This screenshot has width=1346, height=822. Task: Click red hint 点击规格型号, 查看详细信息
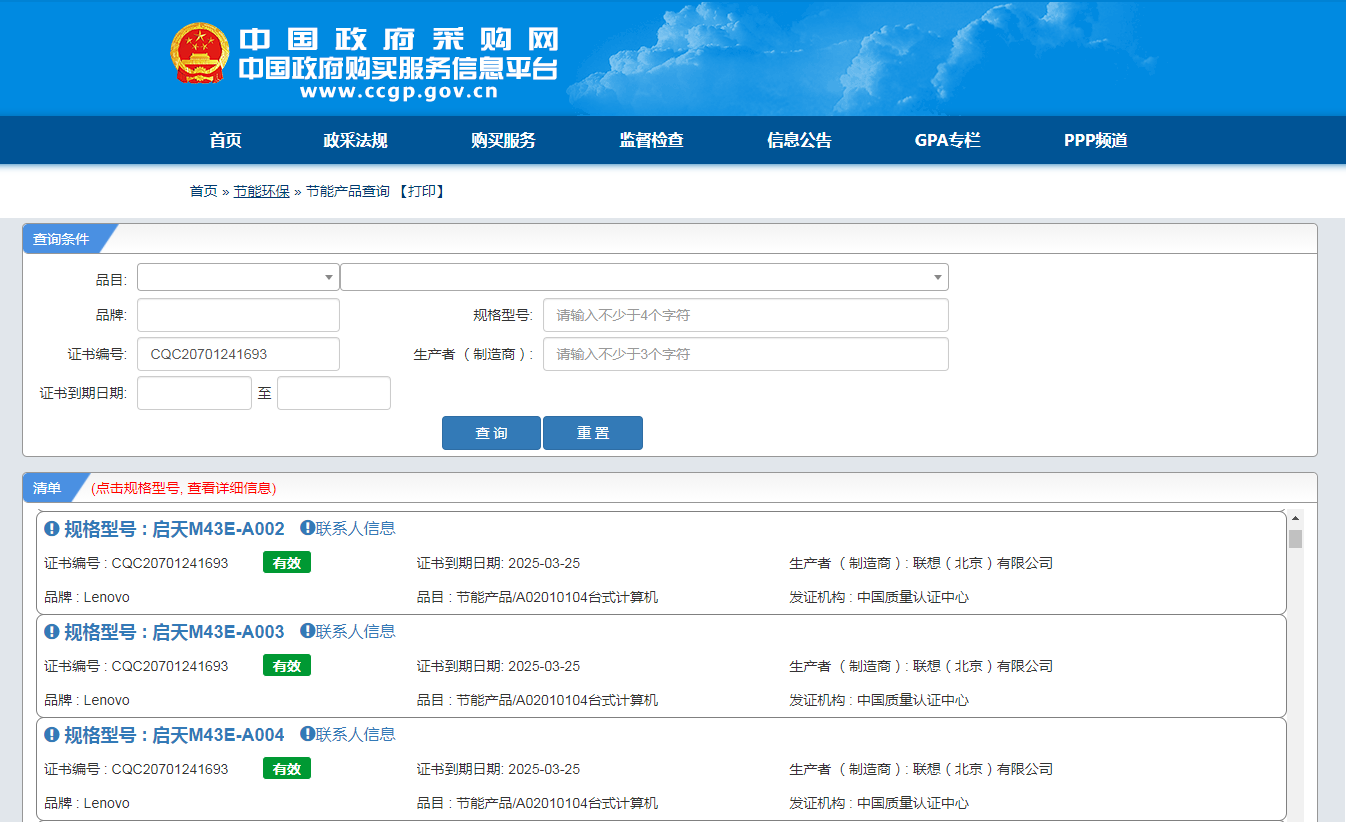pos(183,488)
